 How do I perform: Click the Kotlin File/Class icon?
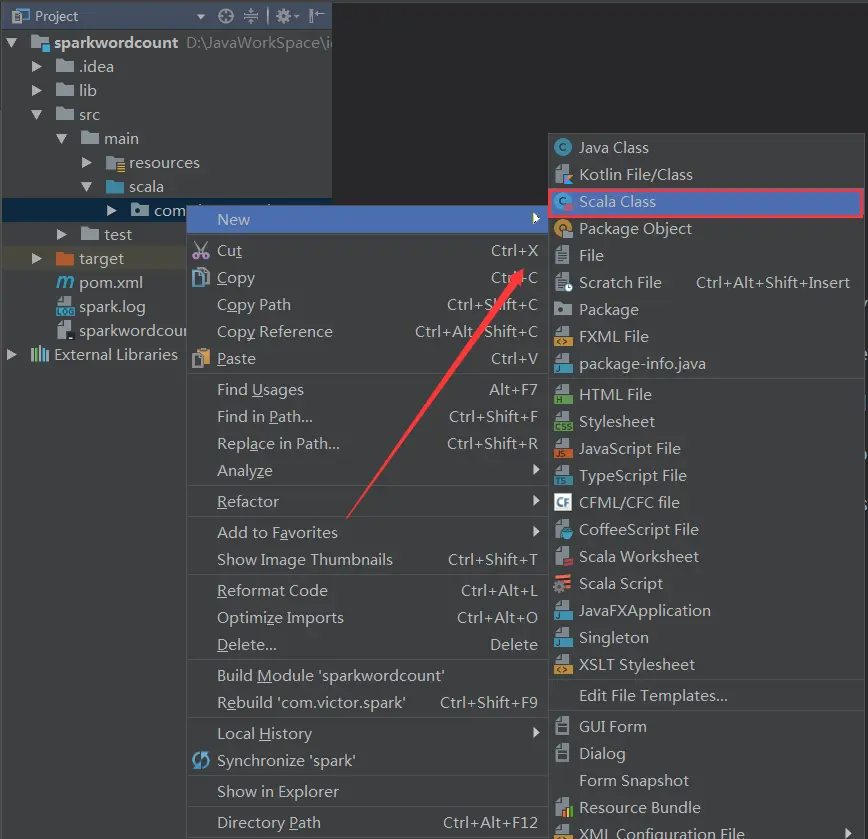coord(564,175)
